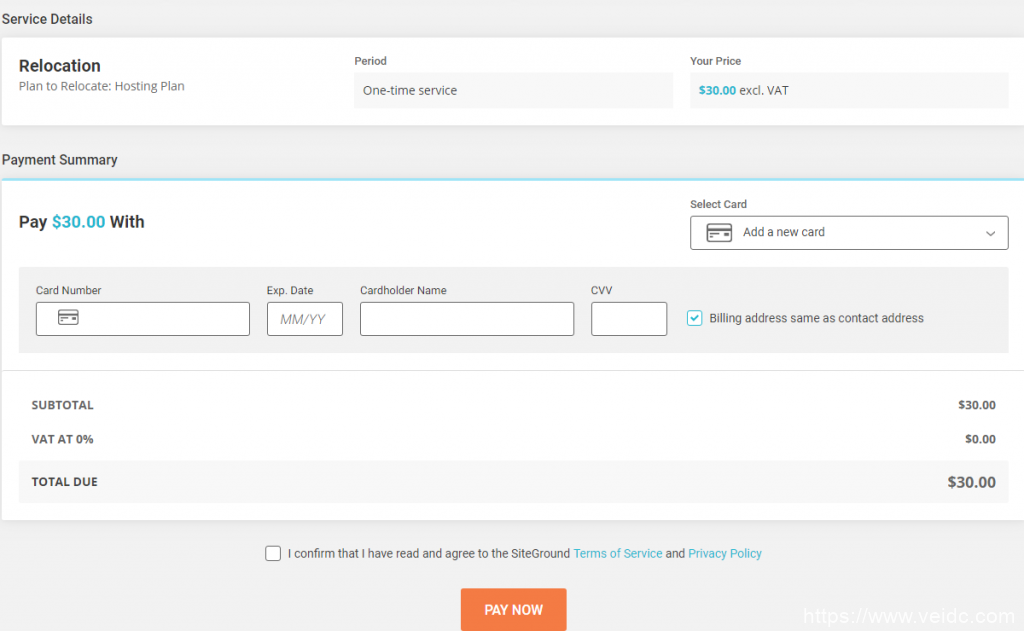The image size is (1024, 631).
Task: Expand the Select Card dropdown chevron
Action: (990, 233)
